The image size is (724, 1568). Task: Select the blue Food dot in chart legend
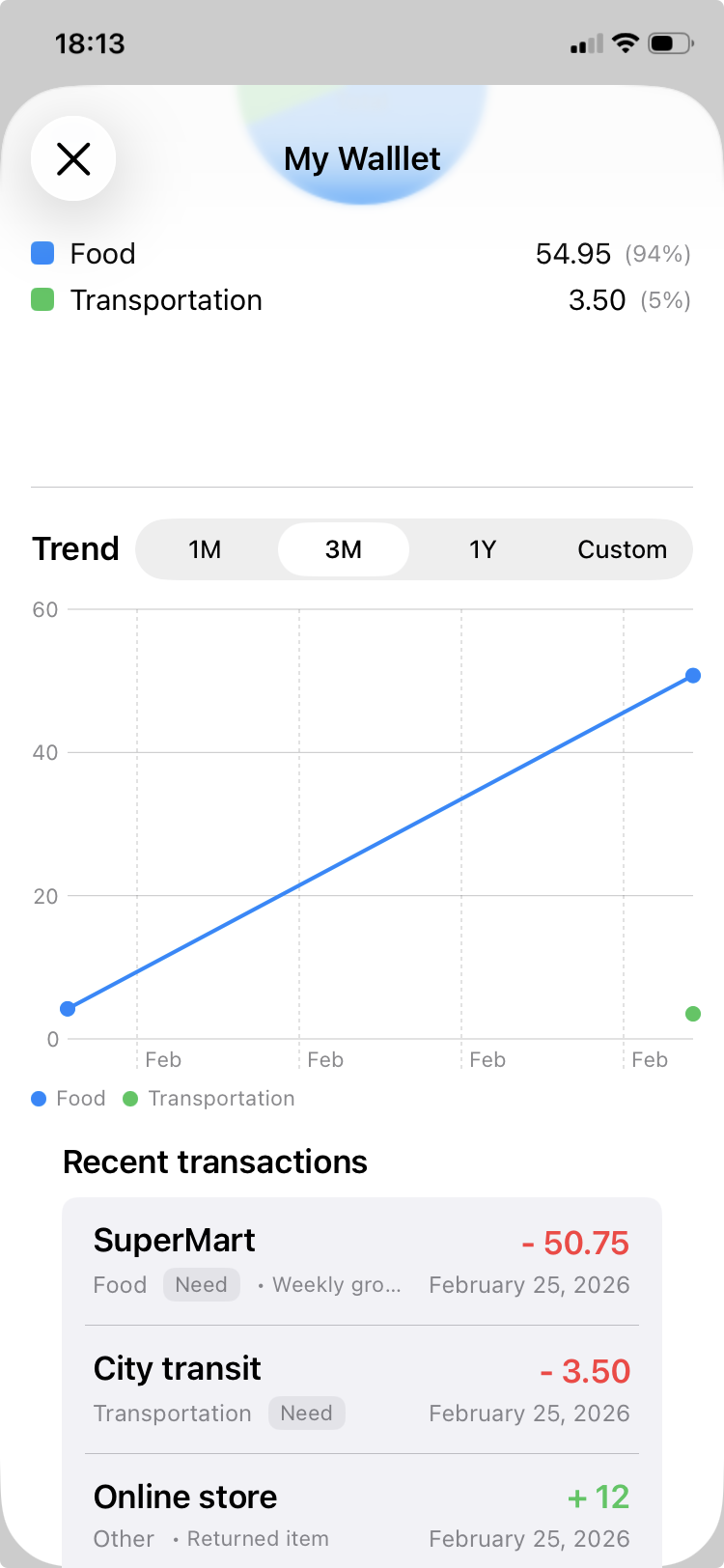point(38,1098)
